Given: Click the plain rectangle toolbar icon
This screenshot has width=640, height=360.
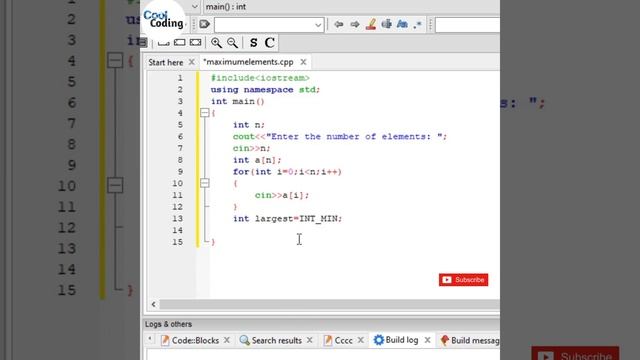Looking at the screenshot, I should coord(179,42).
